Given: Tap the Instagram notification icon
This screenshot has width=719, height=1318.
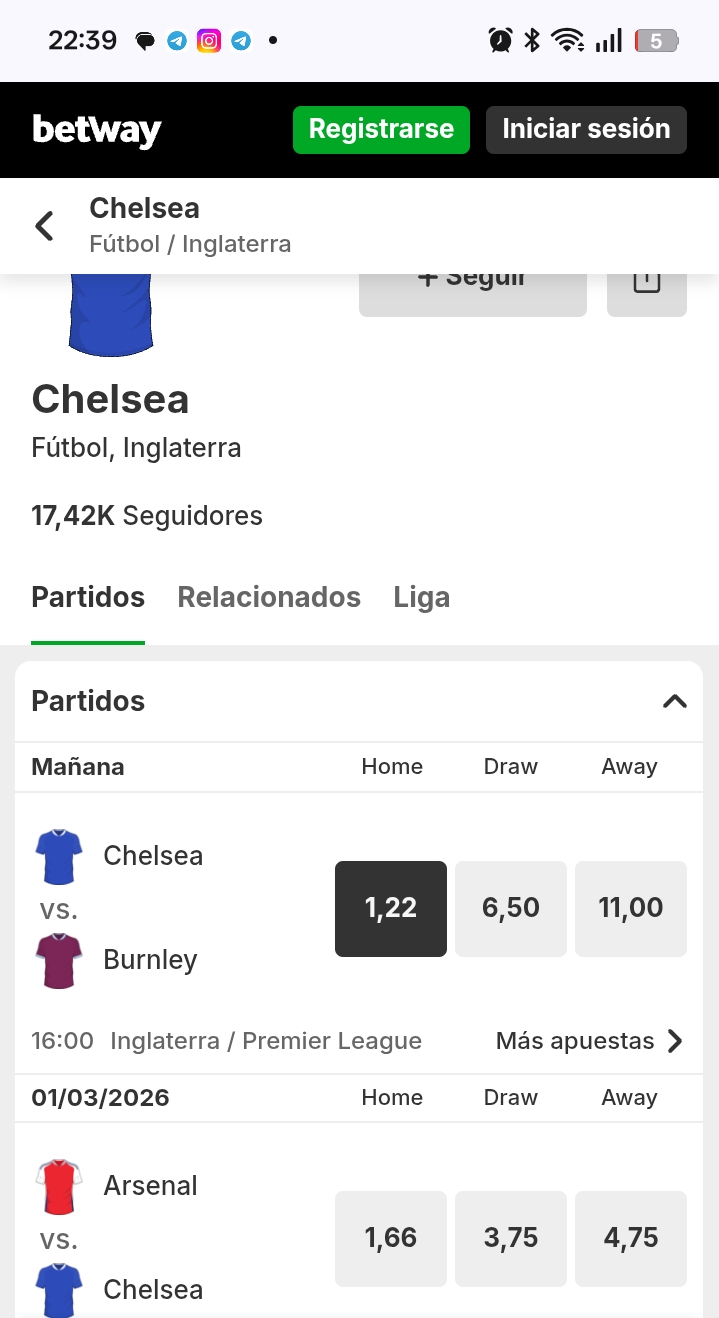Looking at the screenshot, I should pos(209,41).
